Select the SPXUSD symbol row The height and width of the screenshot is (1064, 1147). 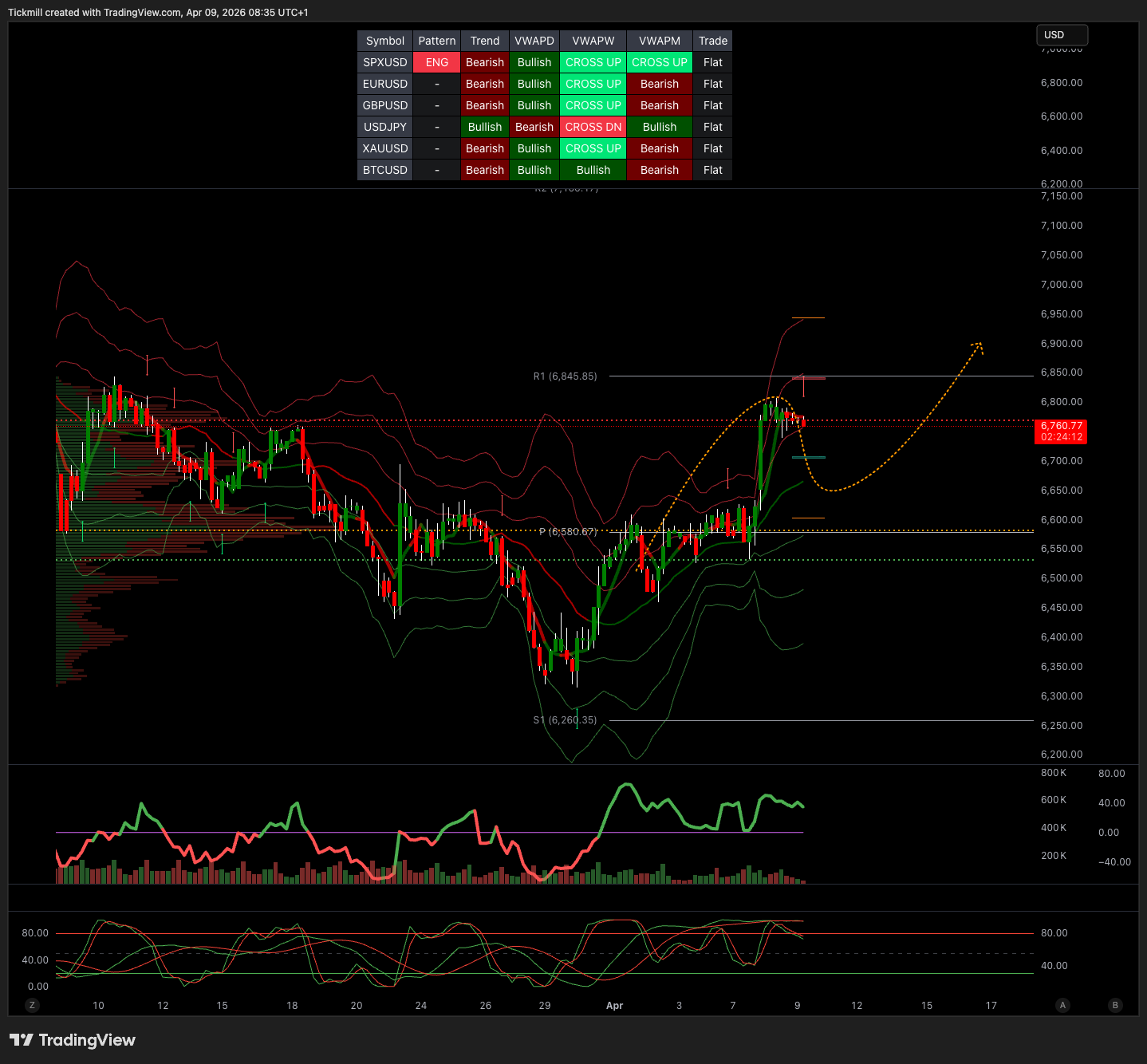[384, 62]
